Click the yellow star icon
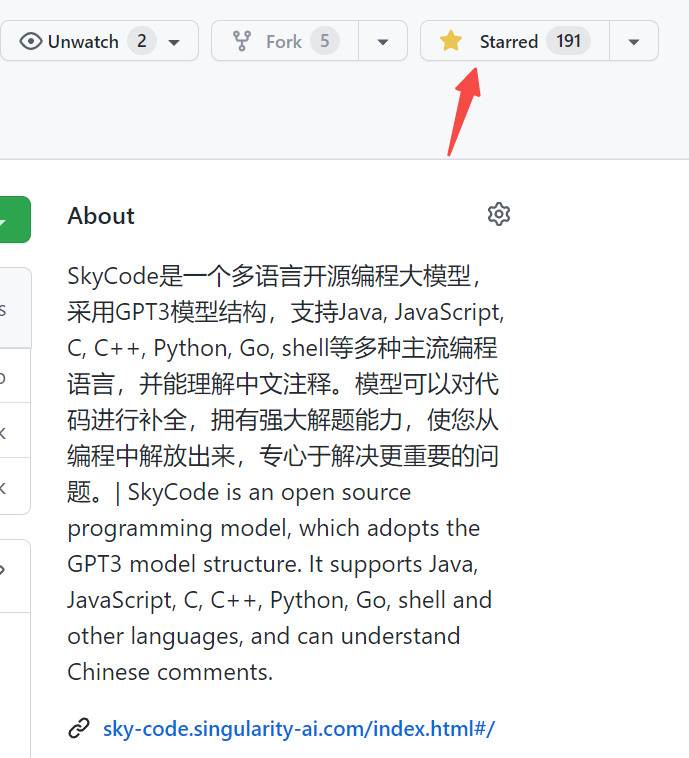This screenshot has height=758, width=689. point(451,41)
